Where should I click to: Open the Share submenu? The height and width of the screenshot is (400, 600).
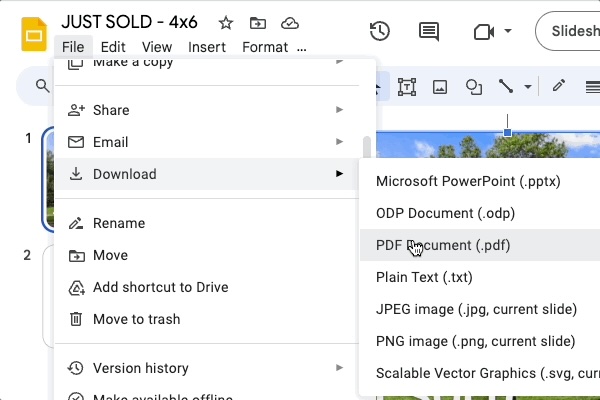207,110
